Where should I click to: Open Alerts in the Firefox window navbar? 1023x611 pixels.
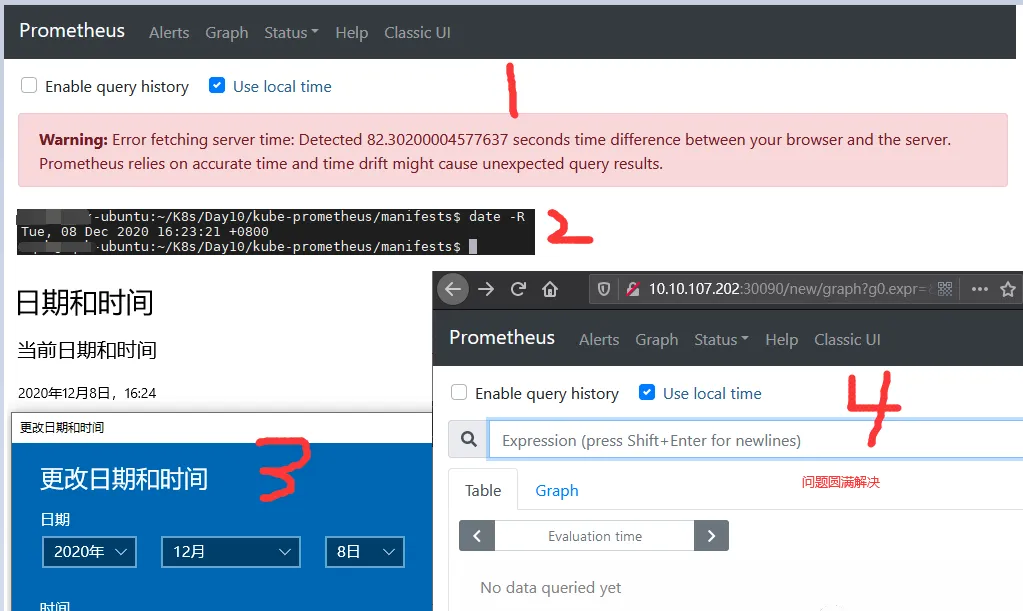tap(599, 340)
